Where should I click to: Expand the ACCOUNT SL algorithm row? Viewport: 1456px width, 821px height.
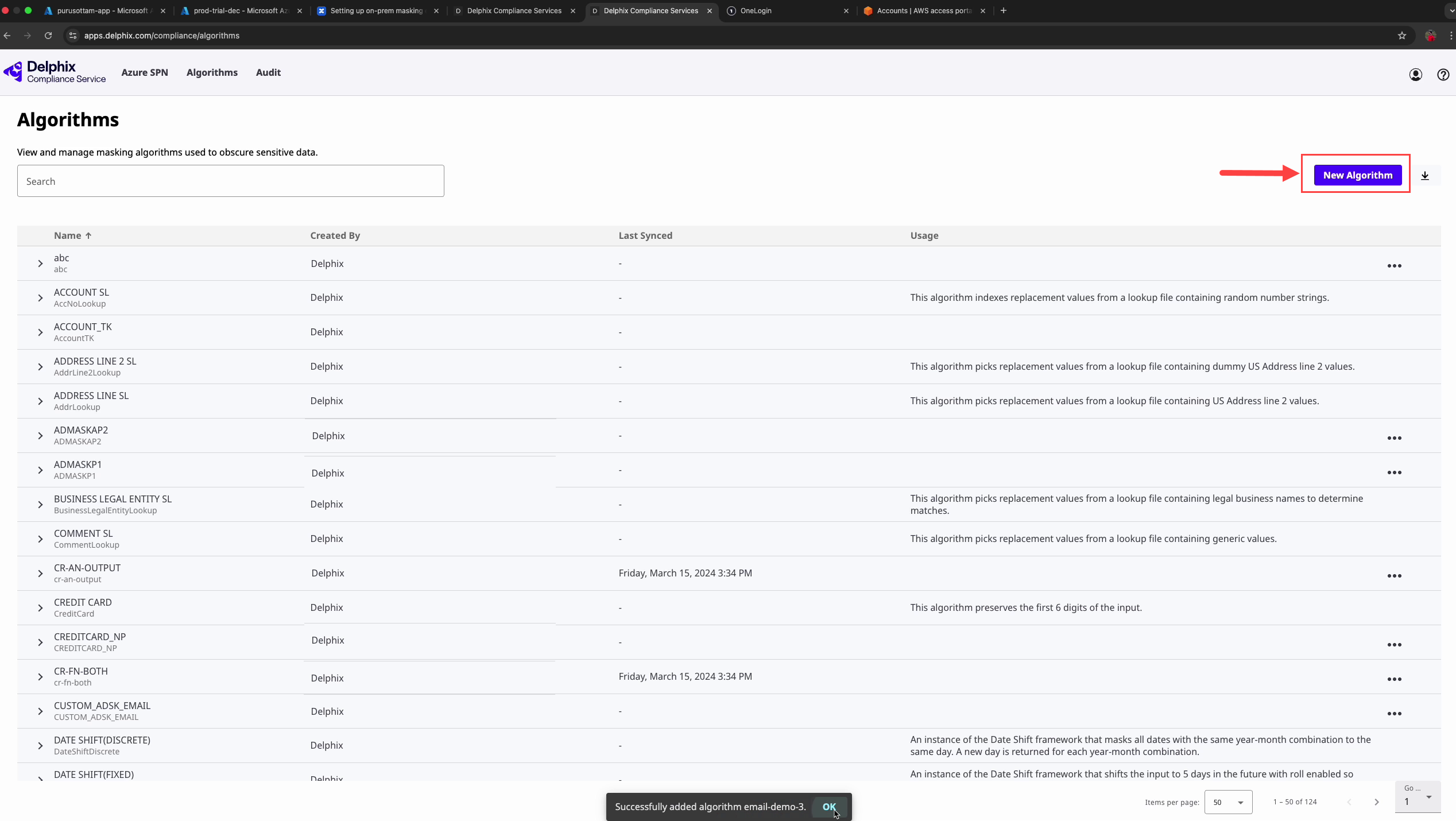(40, 298)
